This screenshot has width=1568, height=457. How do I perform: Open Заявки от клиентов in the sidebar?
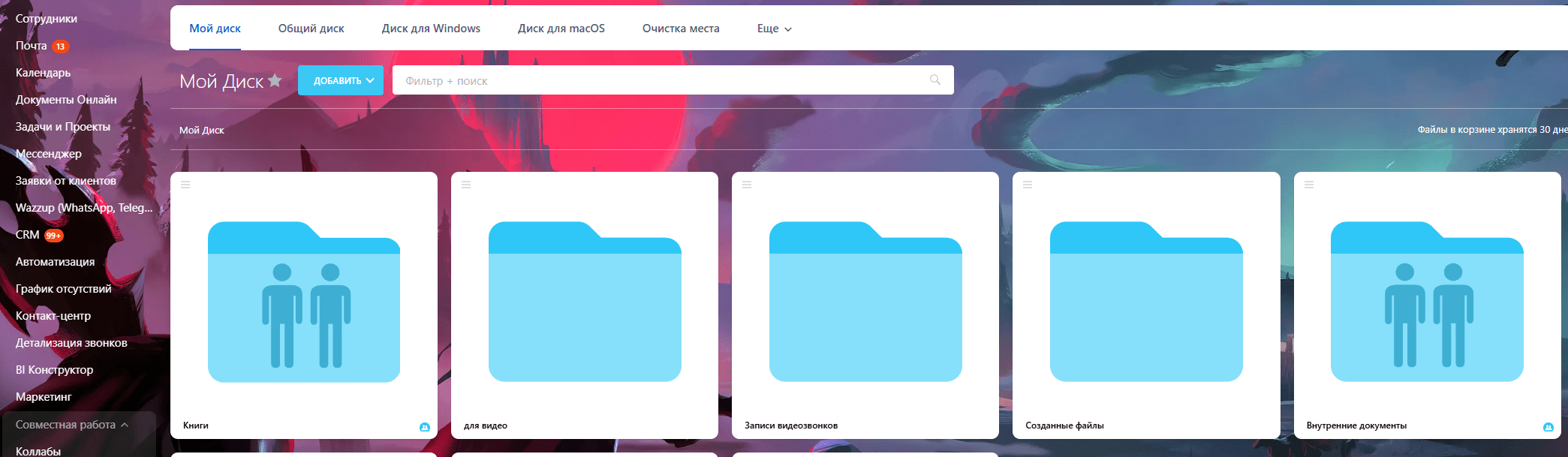[66, 181]
